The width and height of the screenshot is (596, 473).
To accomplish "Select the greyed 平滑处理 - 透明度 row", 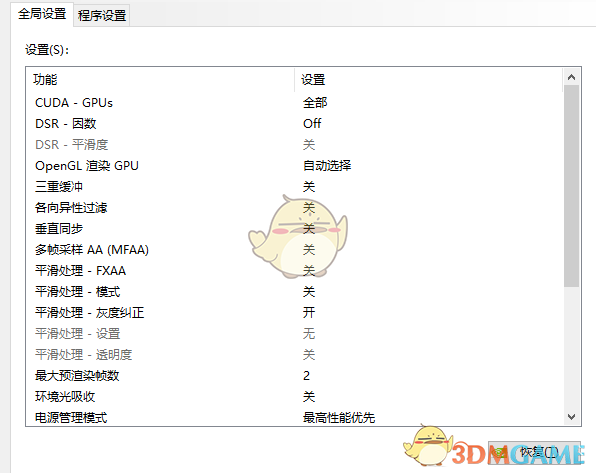I will [295, 355].
